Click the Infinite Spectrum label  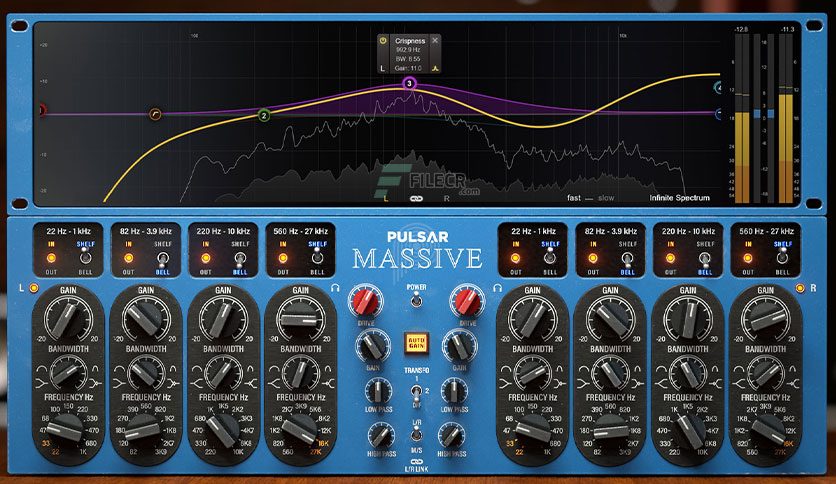[x=679, y=198]
